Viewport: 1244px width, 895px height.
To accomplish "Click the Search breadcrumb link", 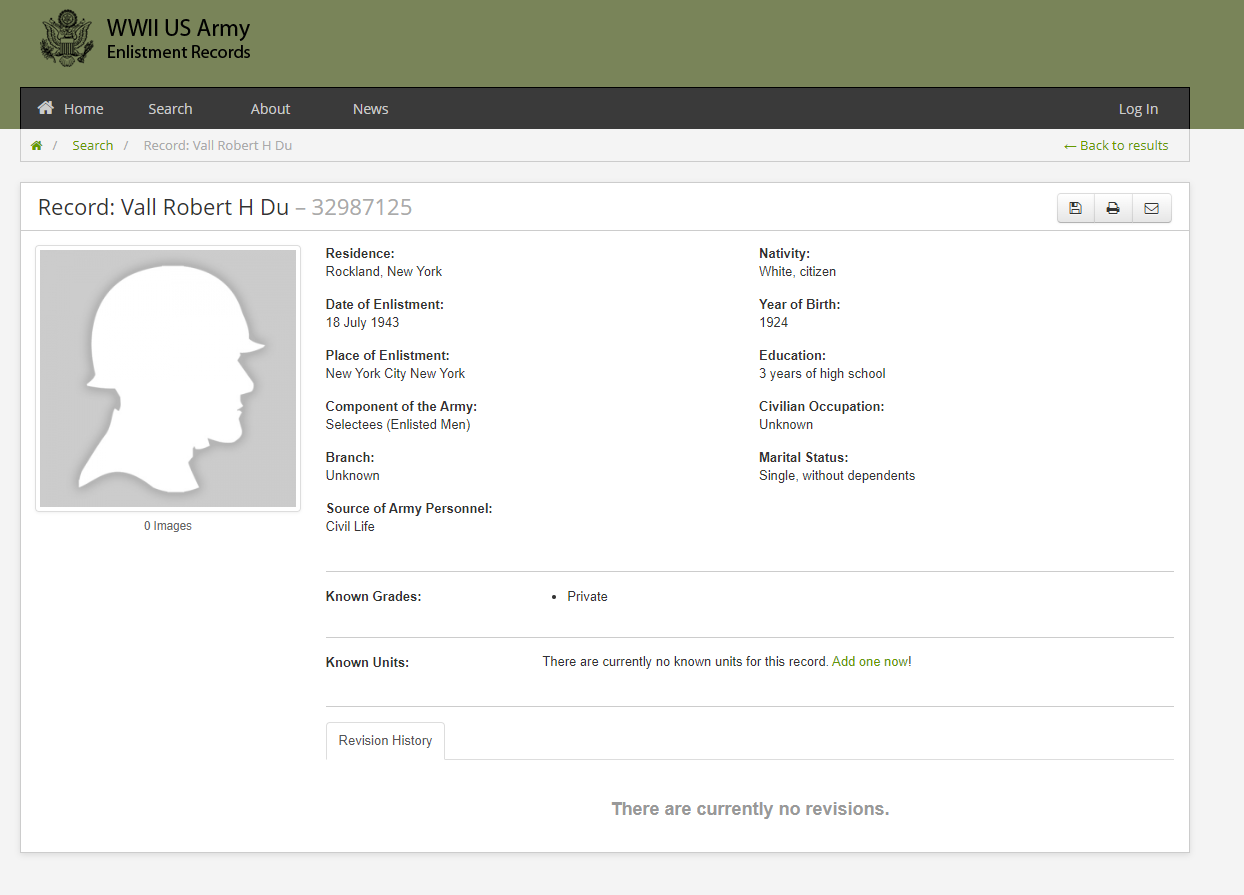I will click(92, 146).
